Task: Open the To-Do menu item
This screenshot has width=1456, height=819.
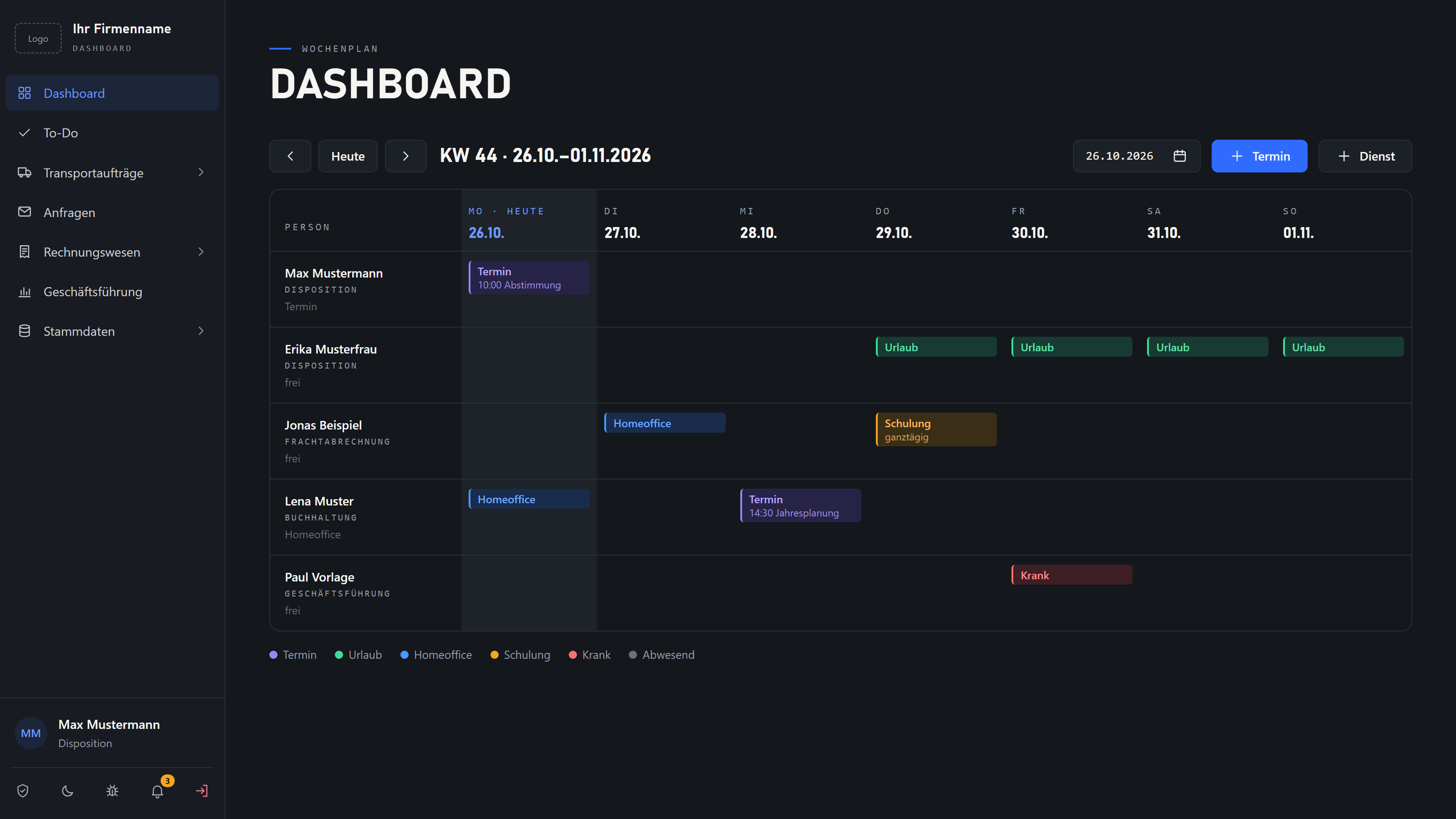Action: 112,133
